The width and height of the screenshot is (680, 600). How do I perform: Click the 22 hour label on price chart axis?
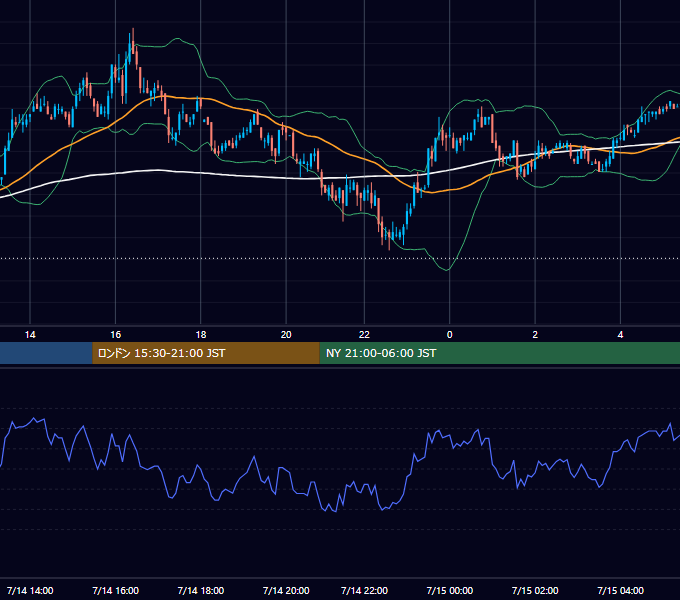tap(364, 335)
